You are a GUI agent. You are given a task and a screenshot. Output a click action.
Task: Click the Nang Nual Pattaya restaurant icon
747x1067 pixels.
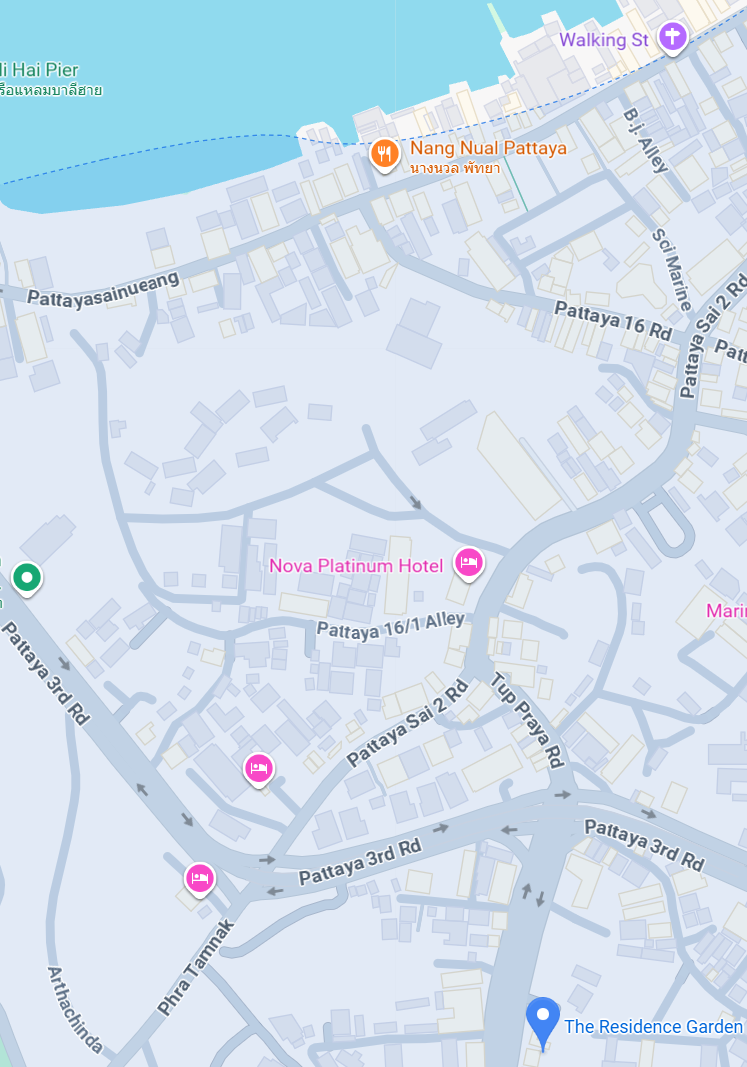384,154
